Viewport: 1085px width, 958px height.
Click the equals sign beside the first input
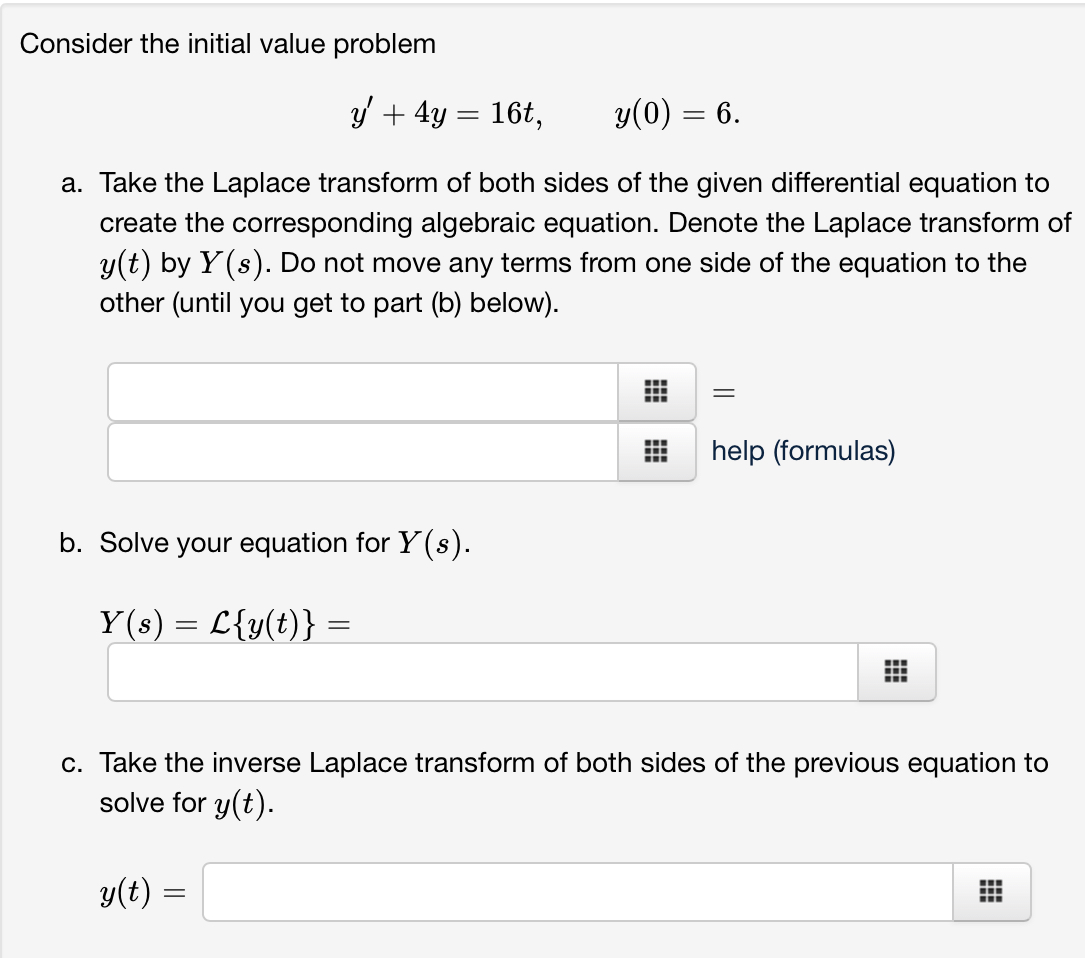724,394
